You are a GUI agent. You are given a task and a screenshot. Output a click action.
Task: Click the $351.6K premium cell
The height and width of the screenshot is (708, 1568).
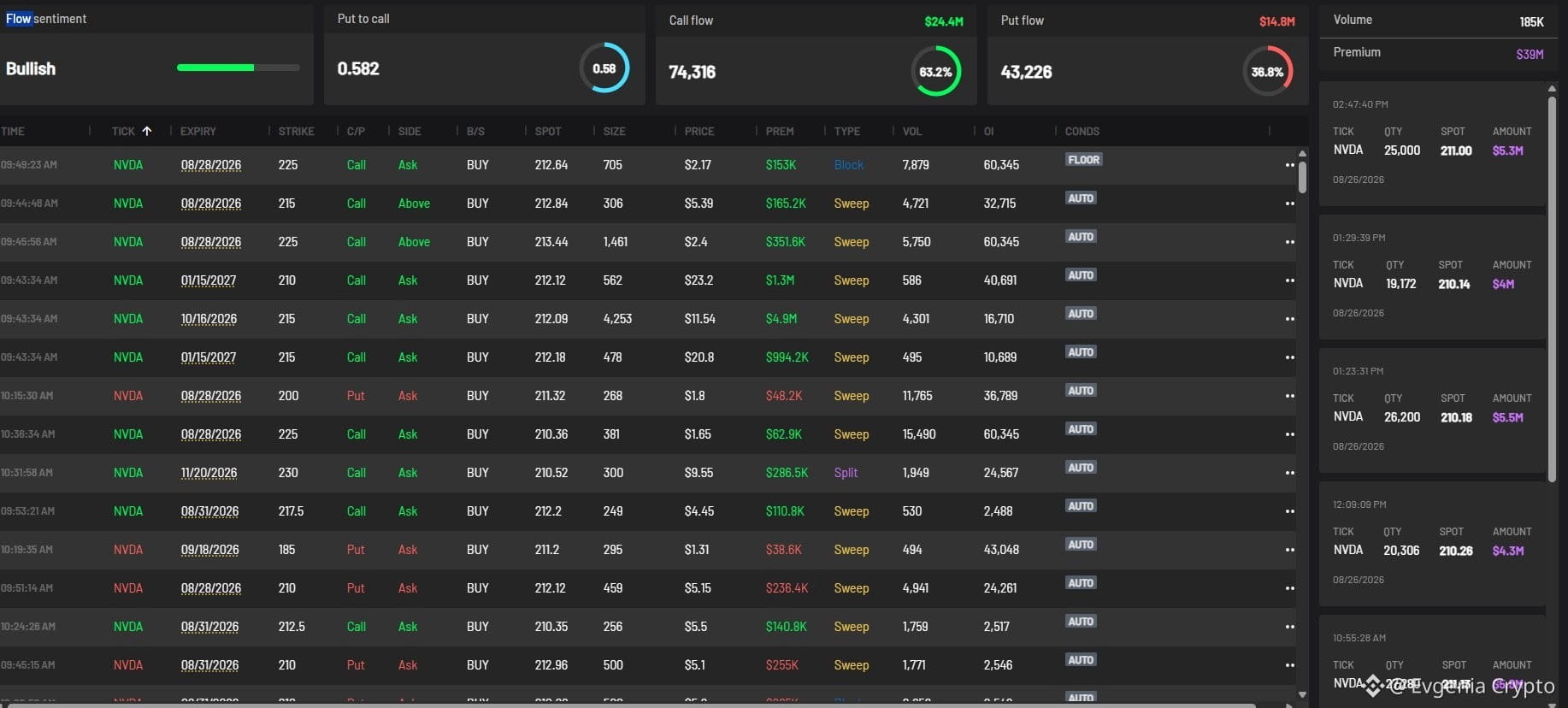(x=785, y=242)
